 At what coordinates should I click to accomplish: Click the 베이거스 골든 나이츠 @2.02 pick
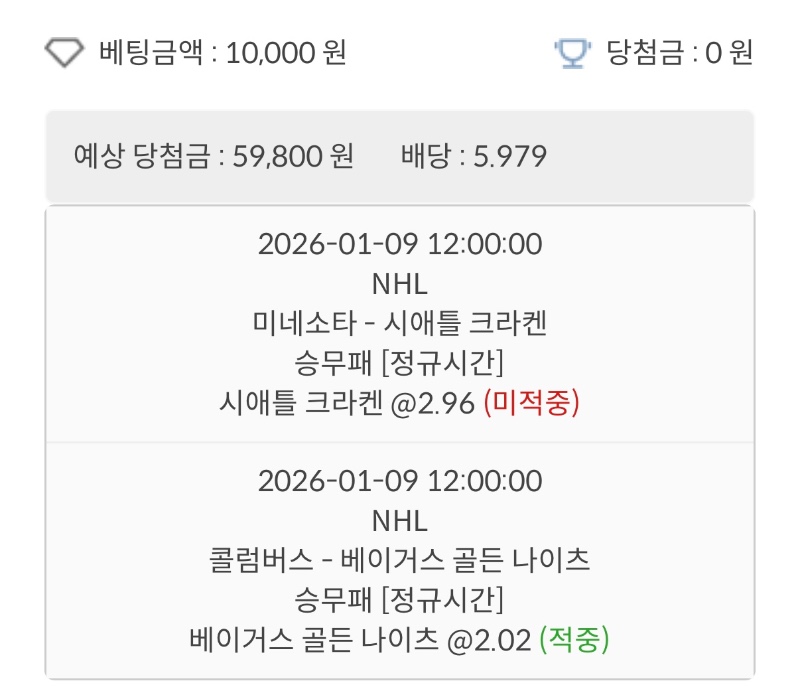pos(360,639)
